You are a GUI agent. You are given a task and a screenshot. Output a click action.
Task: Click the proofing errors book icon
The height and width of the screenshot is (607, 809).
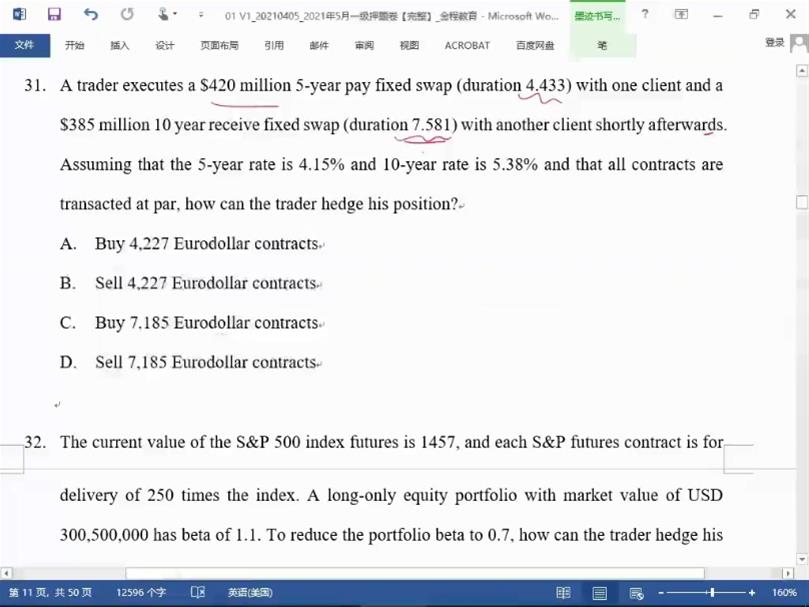tap(198, 592)
